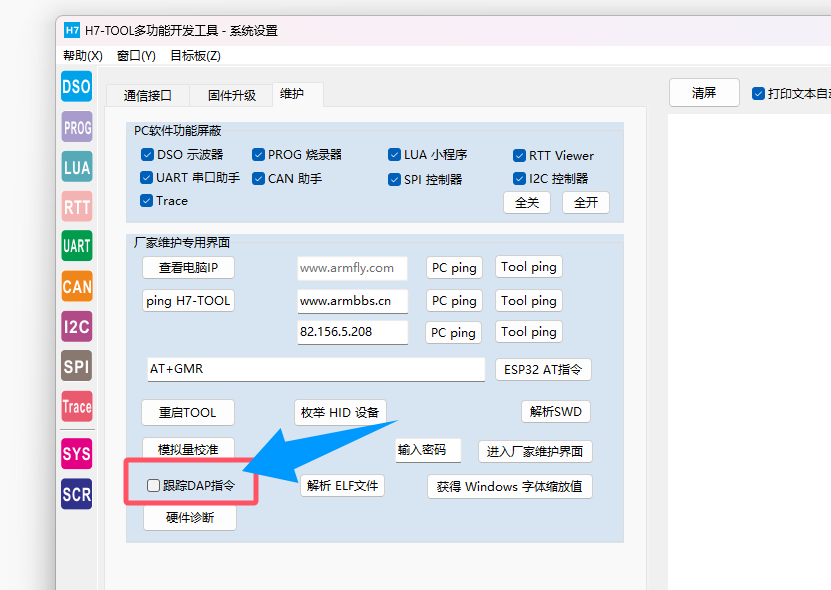Open the Trace sidebar icon
Image resolution: width=831 pixels, height=590 pixels.
pyautogui.click(x=77, y=406)
